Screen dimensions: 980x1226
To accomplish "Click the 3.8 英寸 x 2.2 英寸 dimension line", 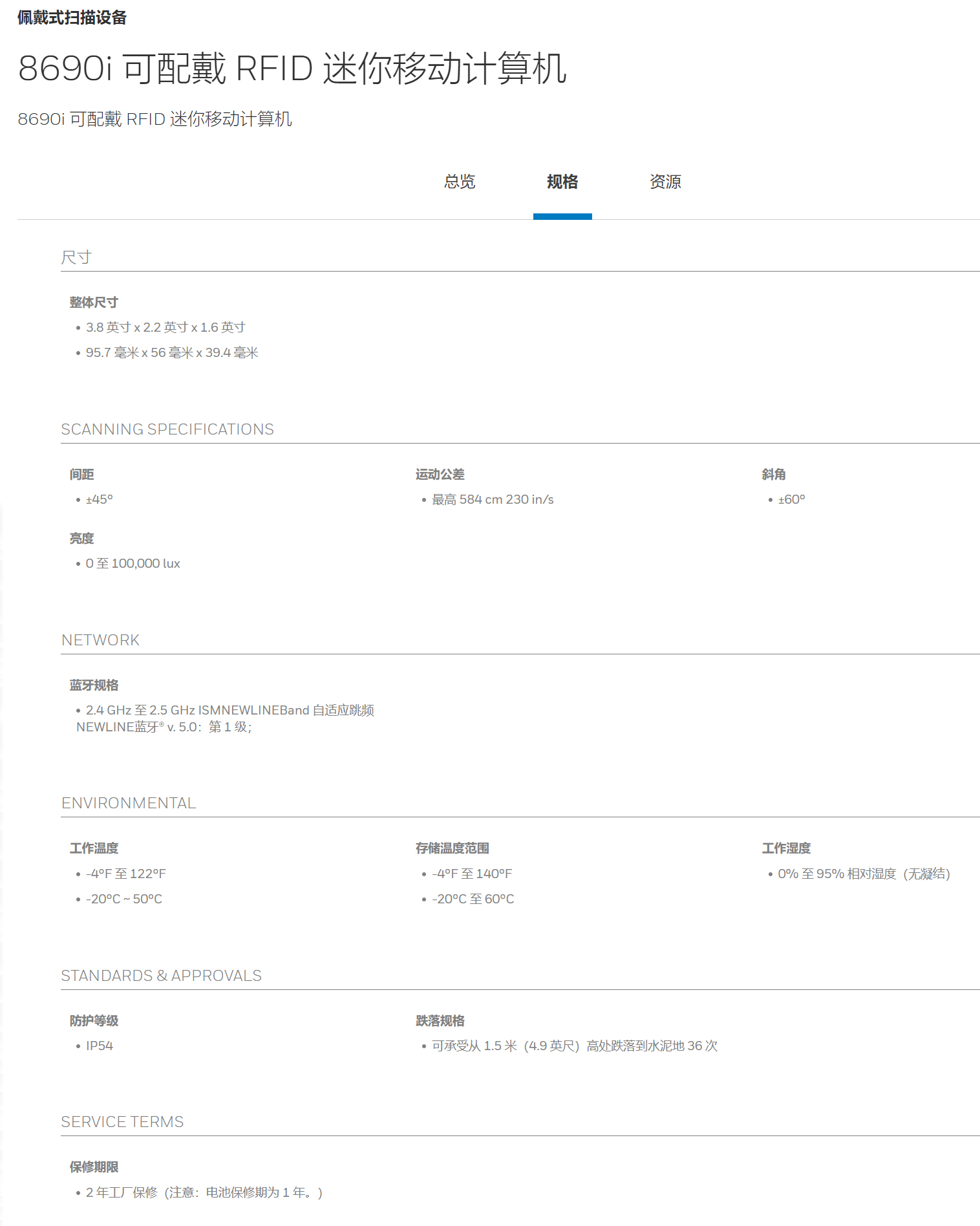I will 165,327.
